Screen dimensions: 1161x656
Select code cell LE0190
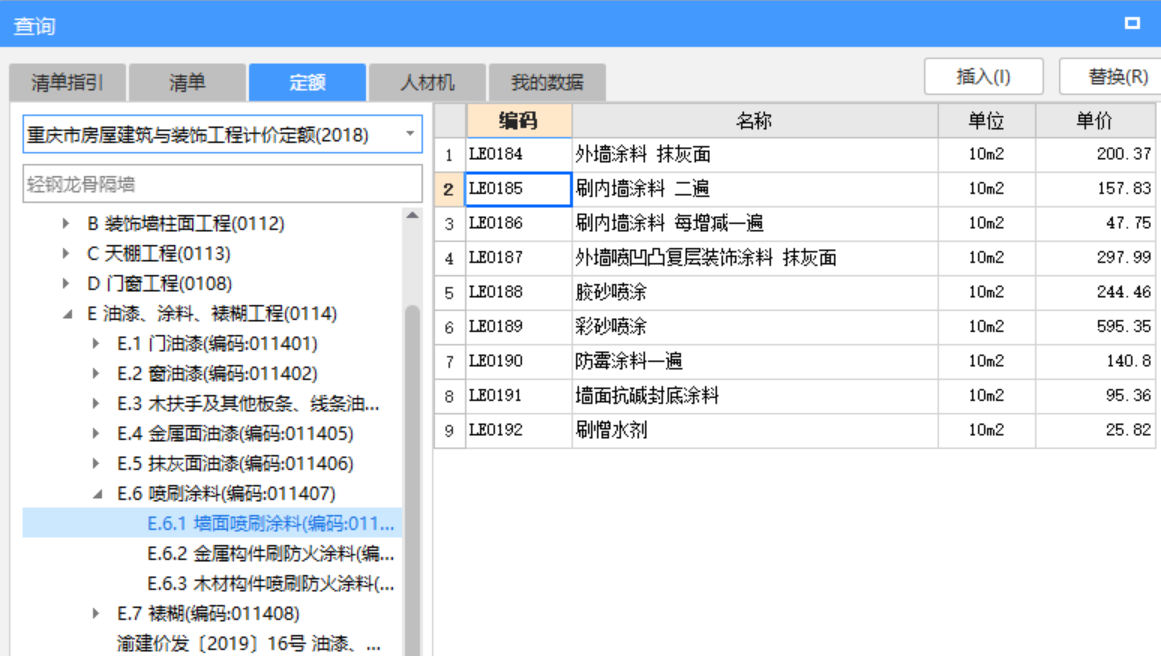[x=518, y=361]
